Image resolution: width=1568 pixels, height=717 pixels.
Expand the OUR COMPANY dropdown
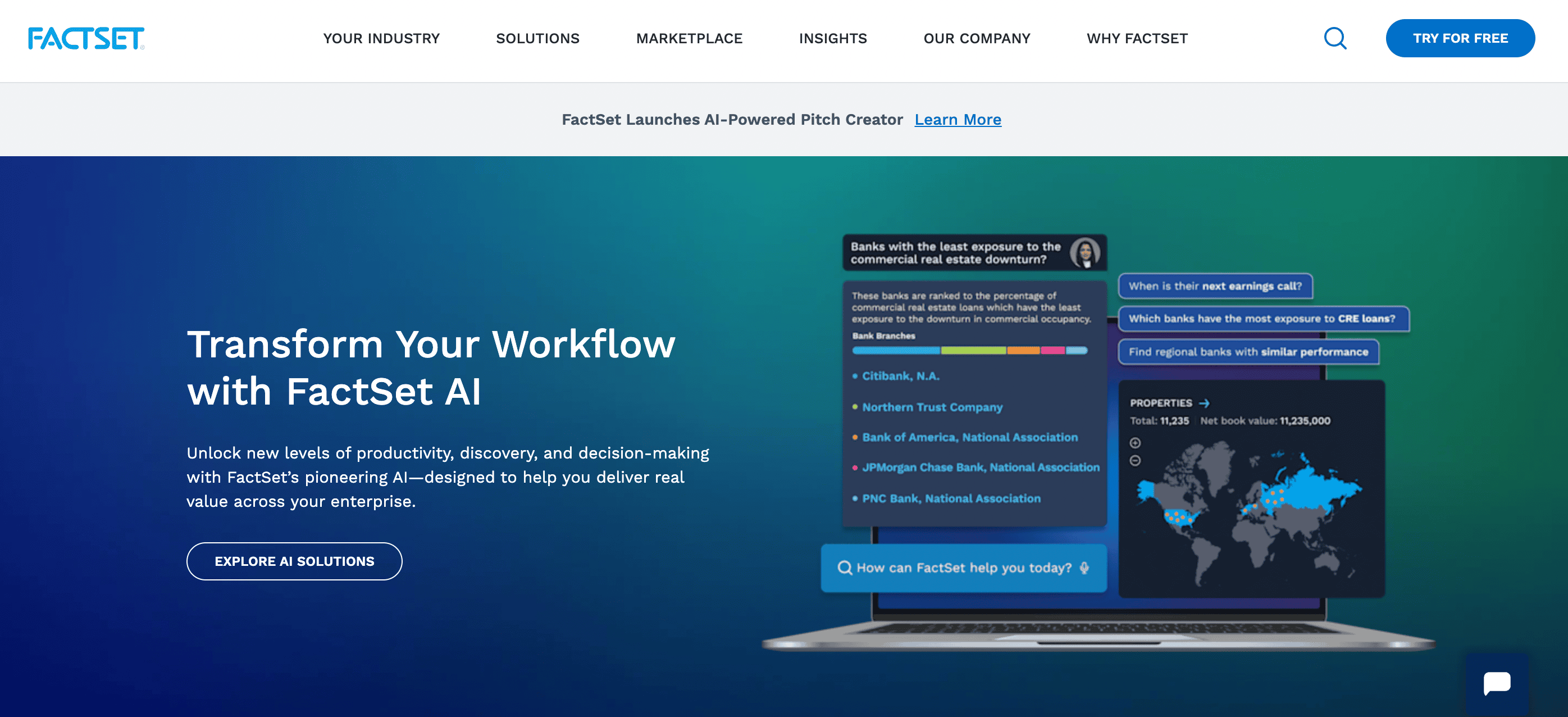977,38
